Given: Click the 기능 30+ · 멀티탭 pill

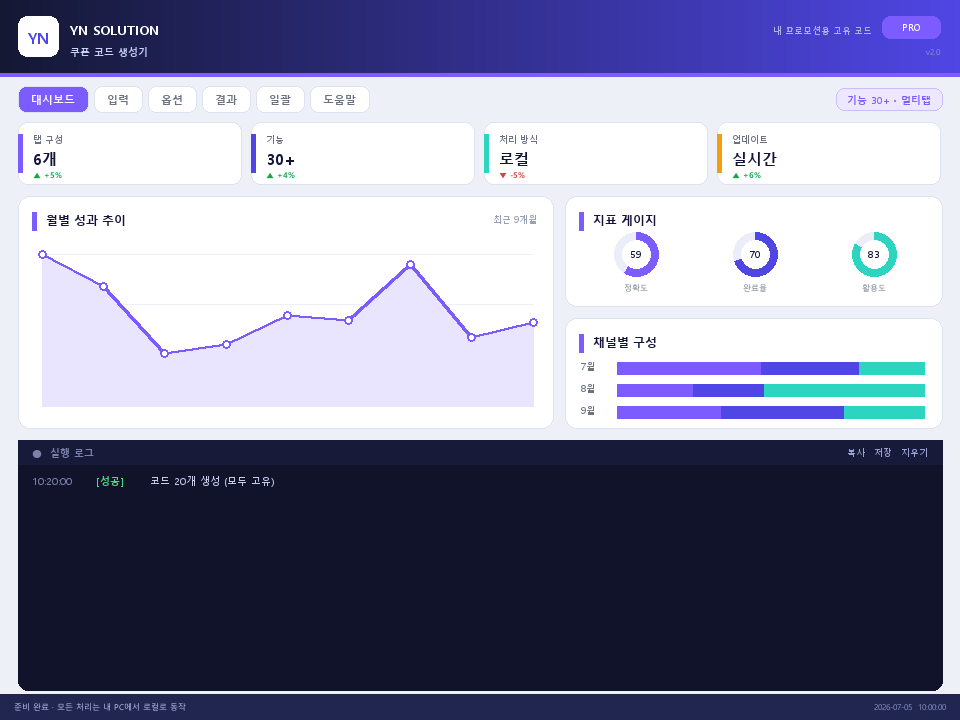Looking at the screenshot, I should click(x=889, y=100).
